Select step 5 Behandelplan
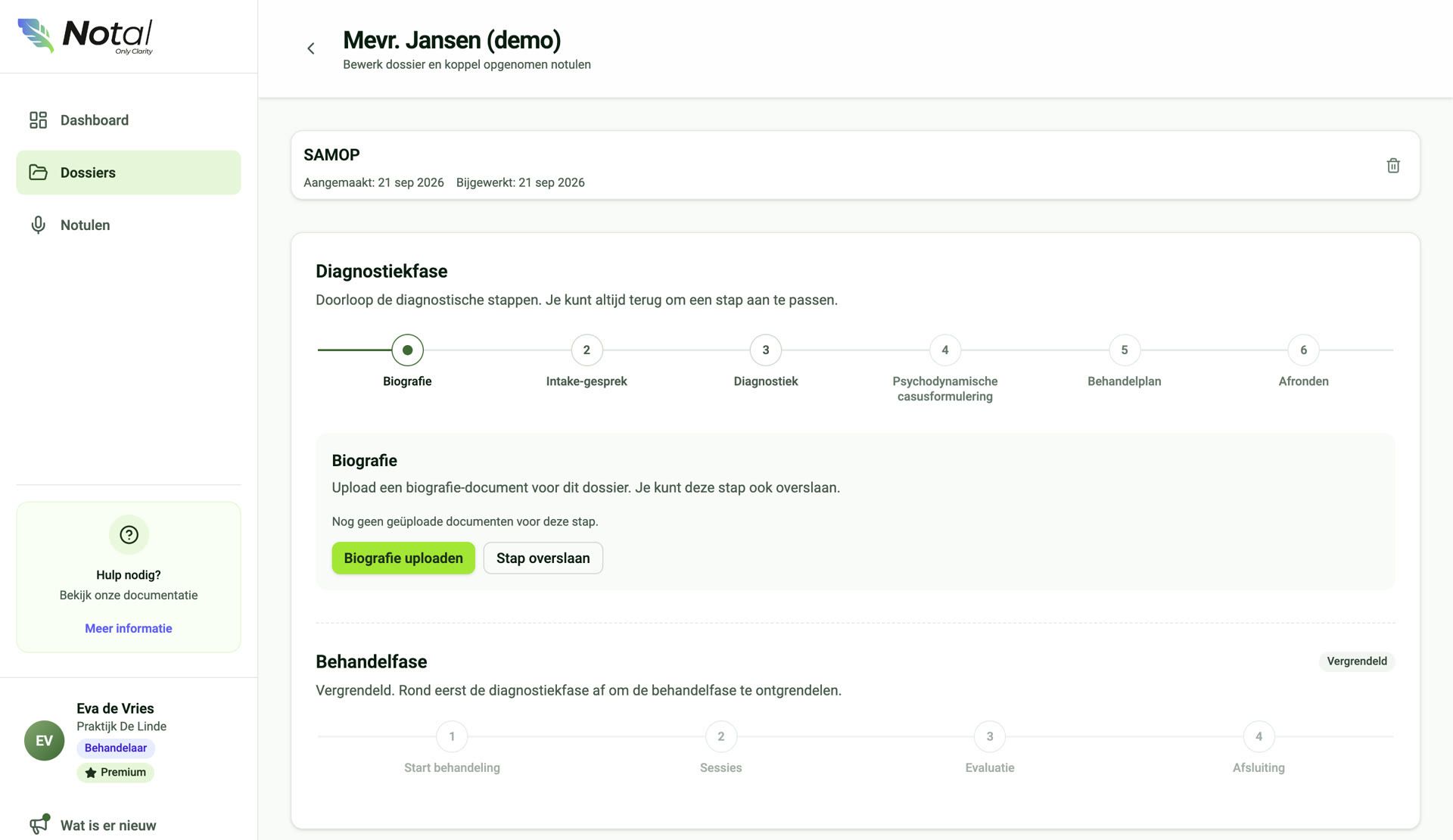This screenshot has width=1453, height=840. 1125,350
